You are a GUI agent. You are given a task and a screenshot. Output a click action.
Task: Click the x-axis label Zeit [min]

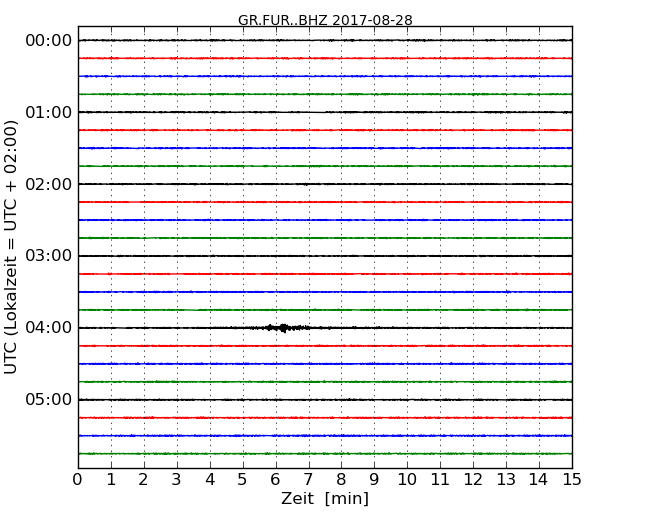pyautogui.click(x=325, y=498)
